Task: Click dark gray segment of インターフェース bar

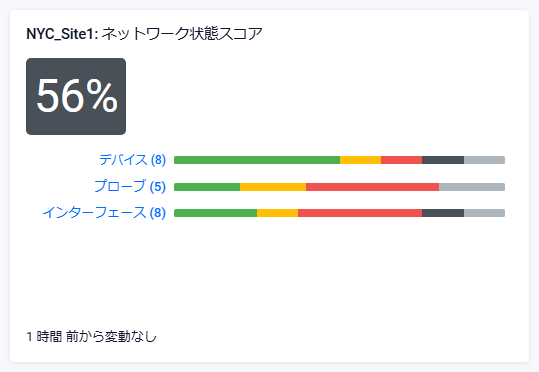Action: (x=443, y=213)
